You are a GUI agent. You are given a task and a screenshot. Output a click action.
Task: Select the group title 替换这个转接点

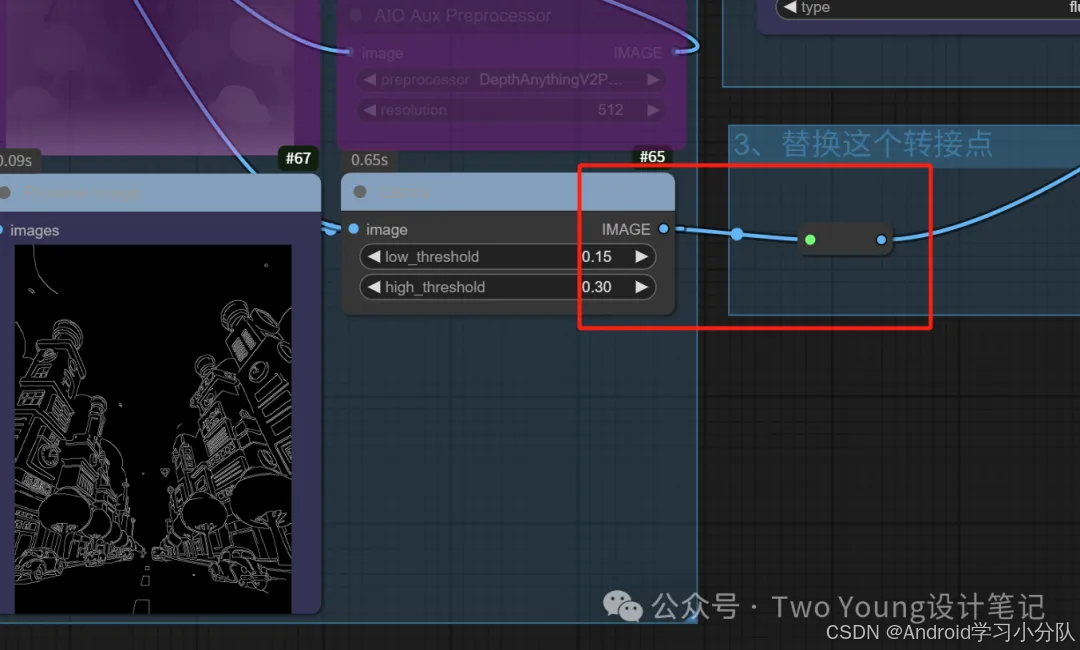[x=887, y=145]
